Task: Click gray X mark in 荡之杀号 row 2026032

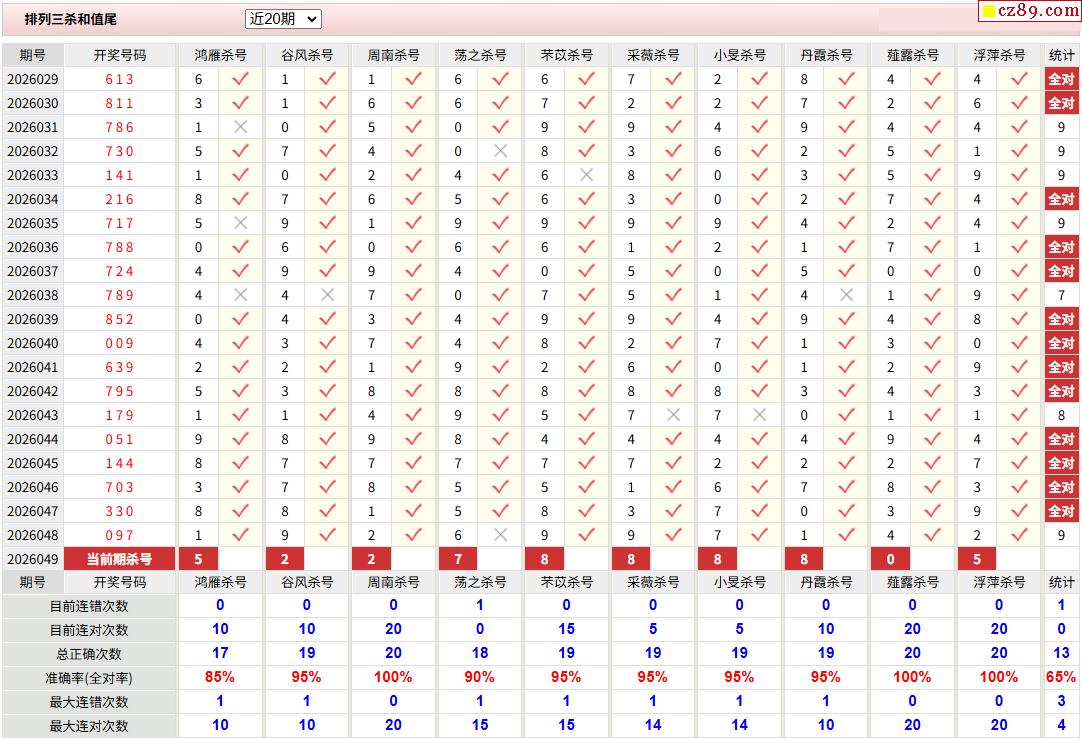Action: 500,151
